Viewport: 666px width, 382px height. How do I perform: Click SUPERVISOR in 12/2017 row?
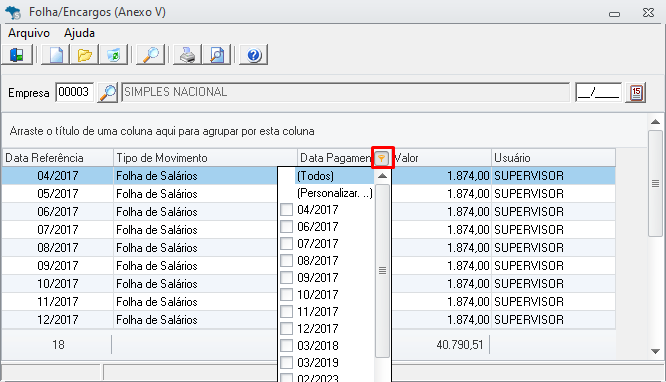[x=529, y=320]
